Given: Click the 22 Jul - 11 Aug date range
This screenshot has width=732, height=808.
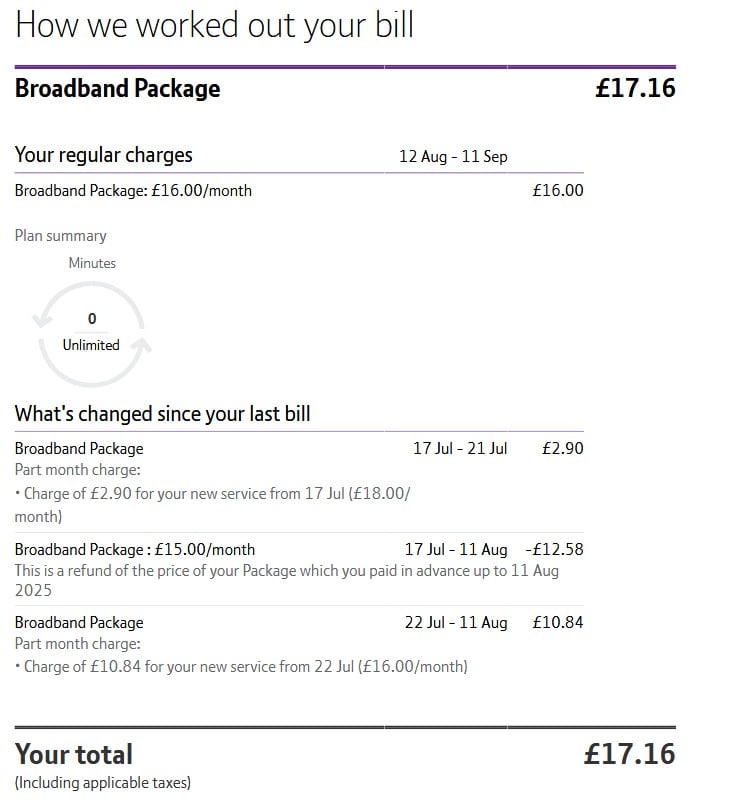Looking at the screenshot, I should pyautogui.click(x=456, y=622).
